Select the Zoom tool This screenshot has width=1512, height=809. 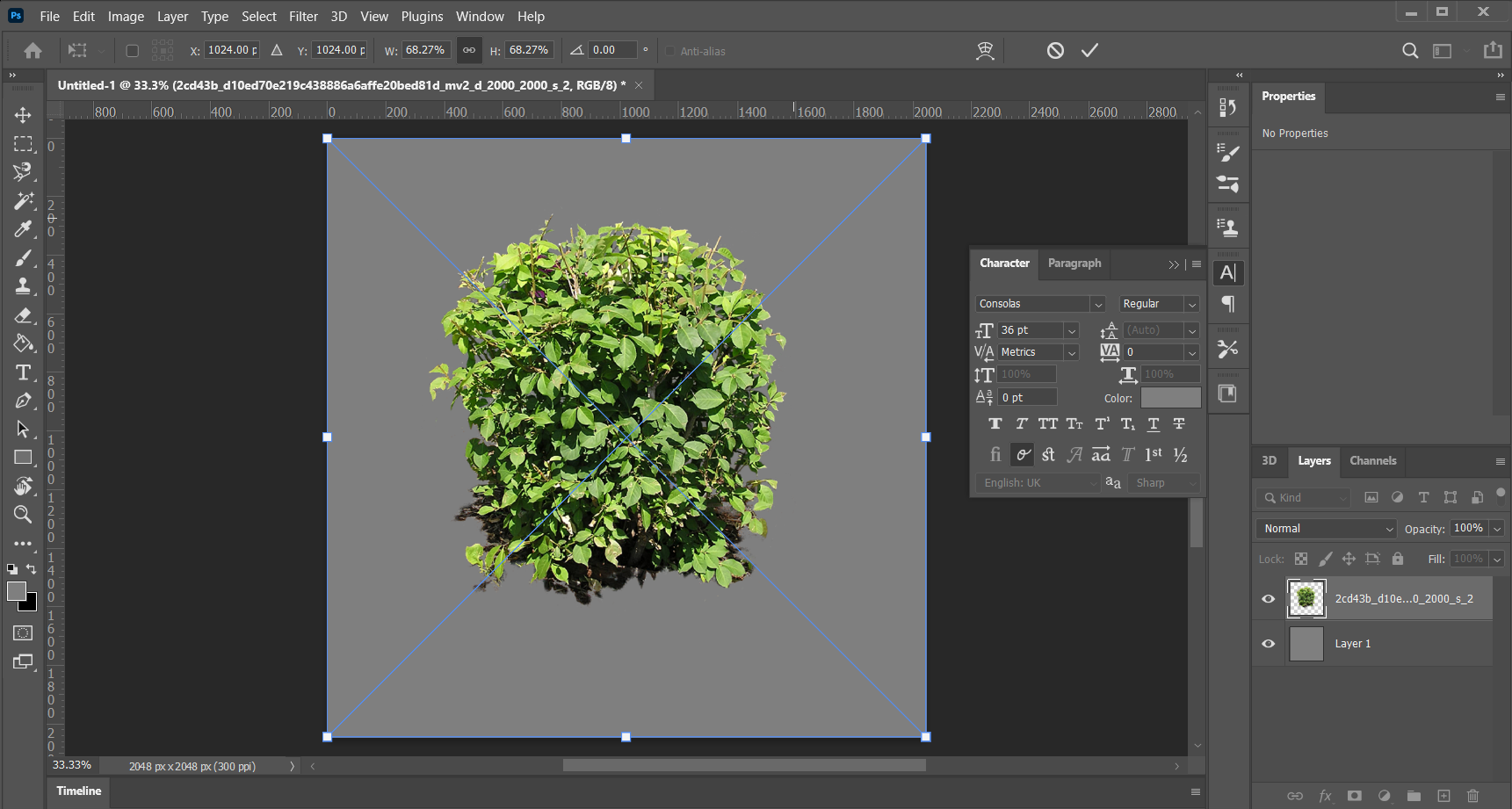click(x=23, y=515)
